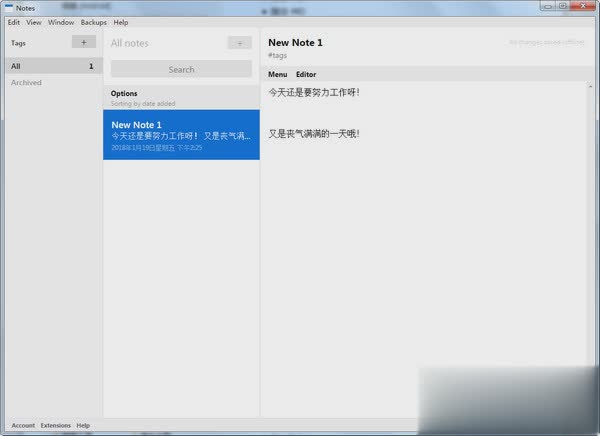The height and width of the screenshot is (436, 600).
Task: Open the Edit menu
Action: (x=14, y=21)
